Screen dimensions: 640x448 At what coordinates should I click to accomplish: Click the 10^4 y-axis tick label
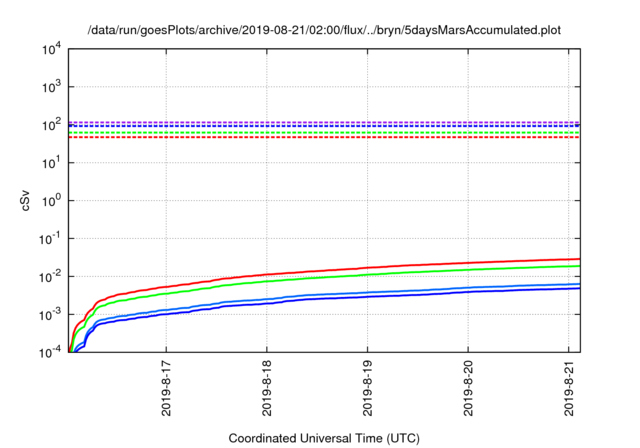52,49
